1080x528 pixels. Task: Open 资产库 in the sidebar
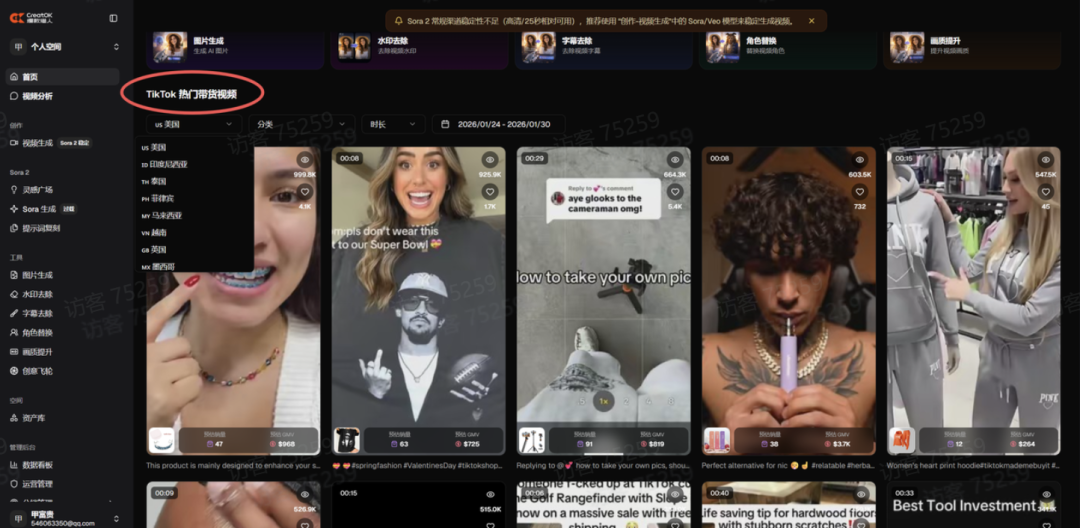(x=62, y=418)
